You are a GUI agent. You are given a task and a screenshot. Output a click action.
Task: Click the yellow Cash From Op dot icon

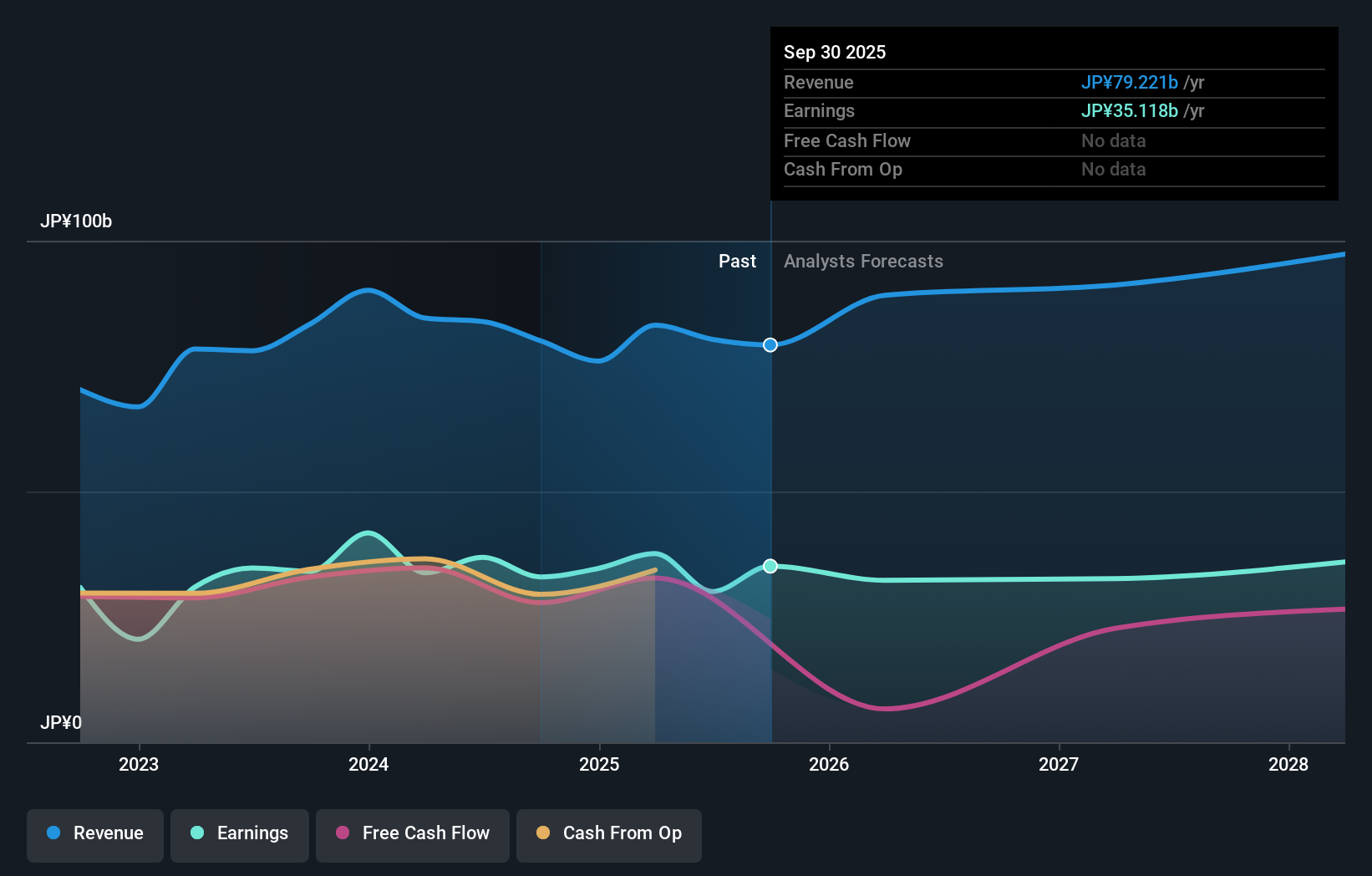pos(544,833)
